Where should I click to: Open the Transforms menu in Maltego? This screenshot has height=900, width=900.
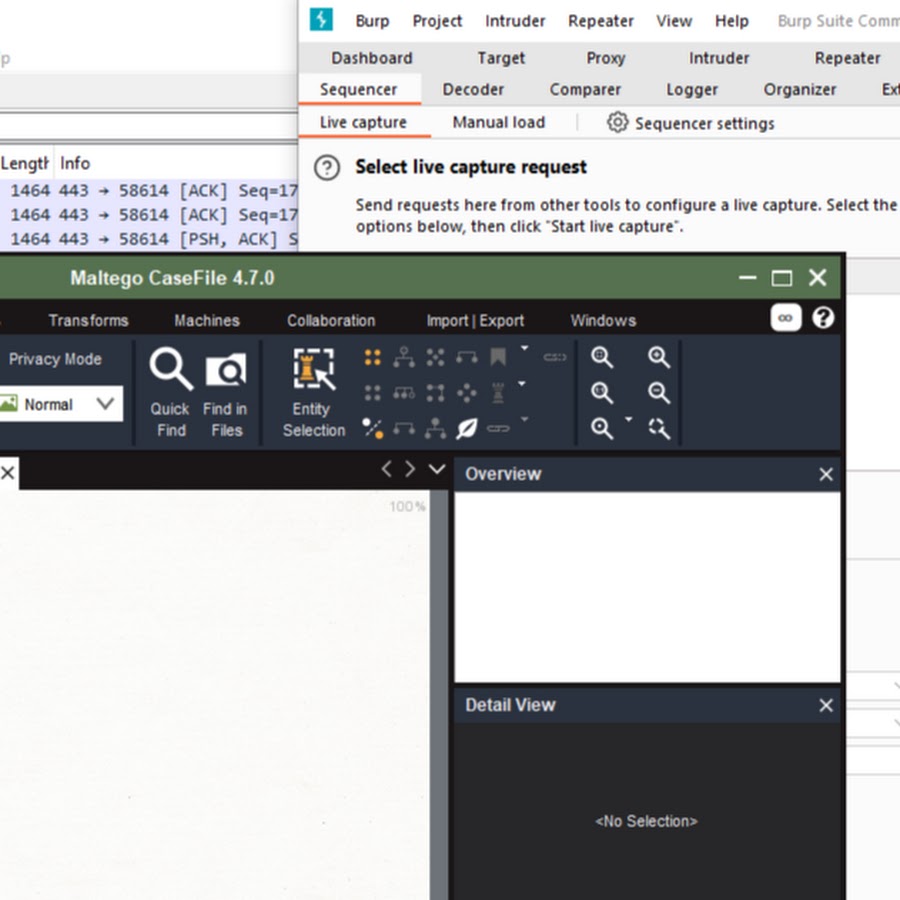[88, 320]
